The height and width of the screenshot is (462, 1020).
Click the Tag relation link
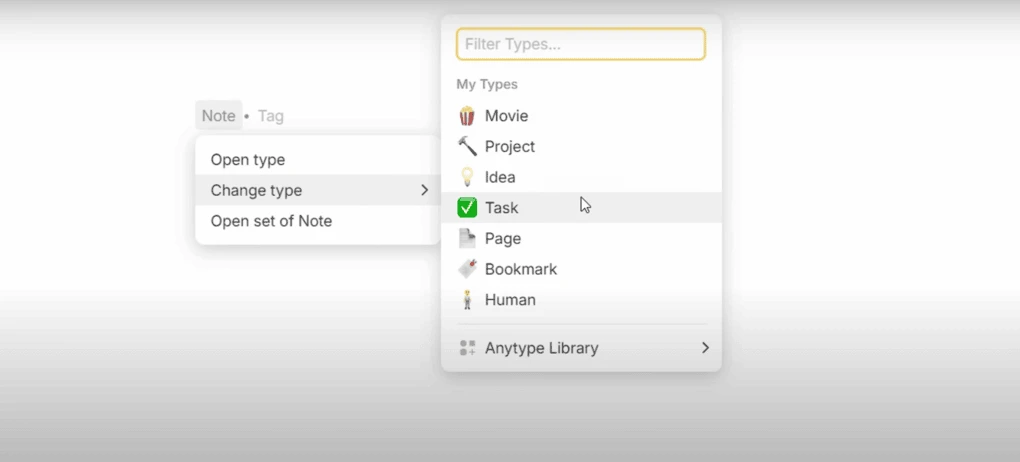pos(271,116)
